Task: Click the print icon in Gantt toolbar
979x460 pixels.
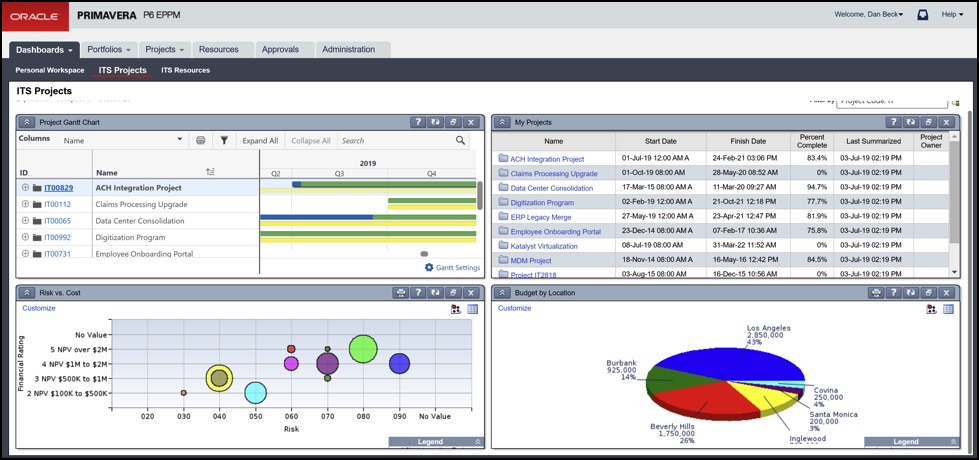Action: click(x=201, y=141)
